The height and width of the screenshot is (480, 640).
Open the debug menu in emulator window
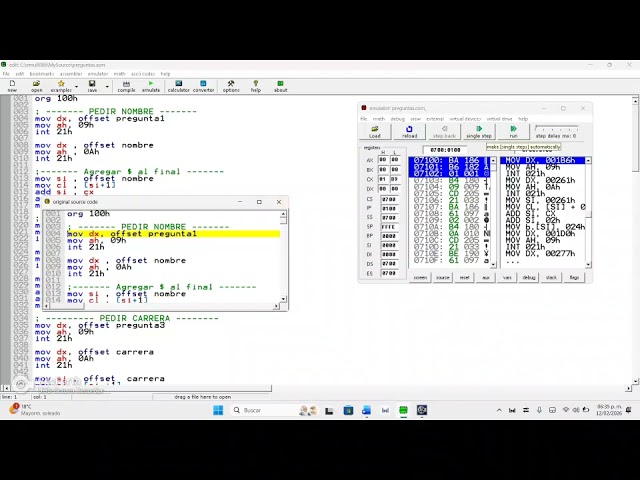(397, 119)
